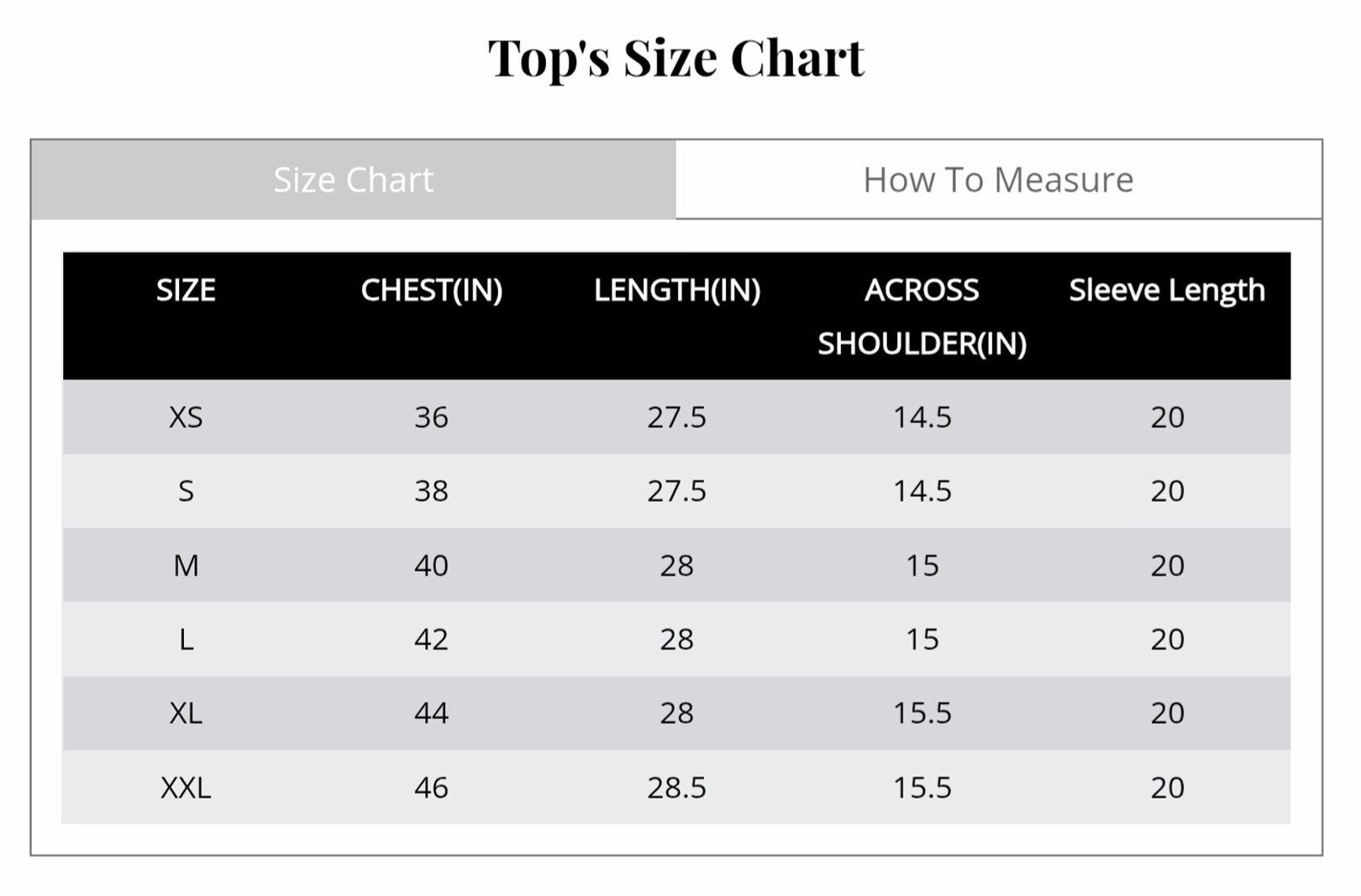Image resolution: width=1361 pixels, height=896 pixels.
Task: Select the XL size row label
Action: [186, 714]
